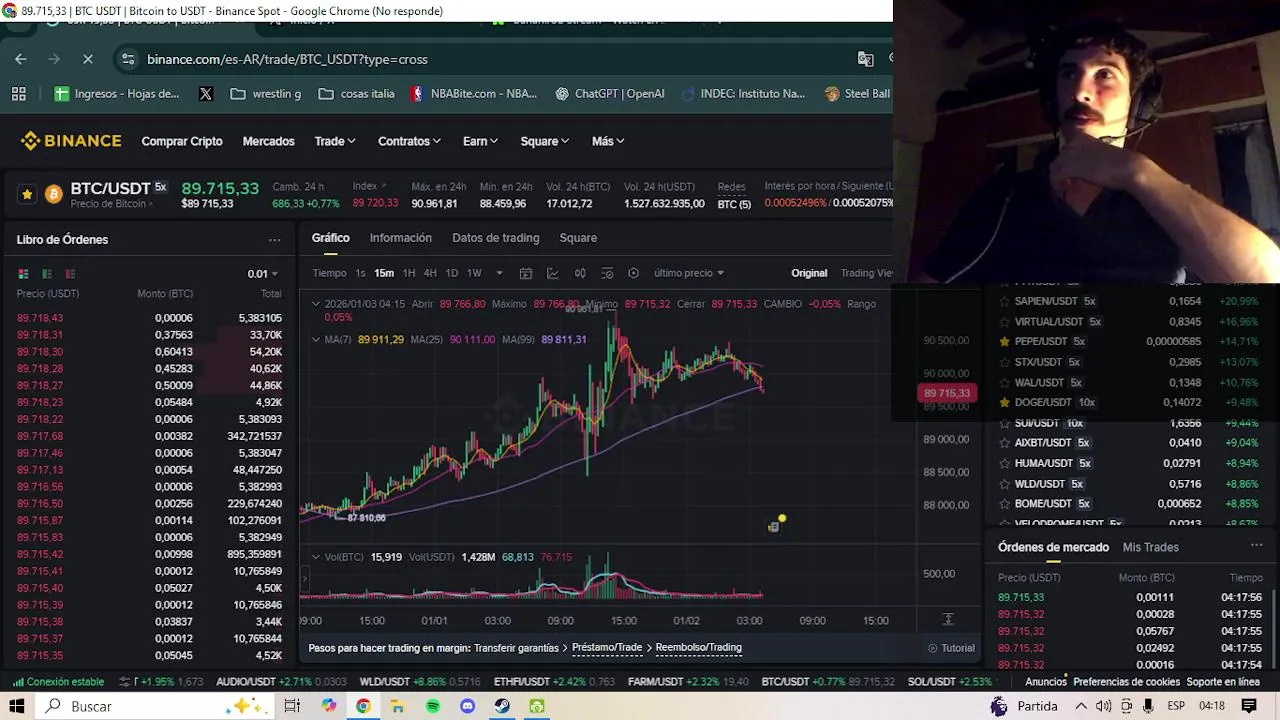Open the Contratos dropdown menu
The image size is (1280, 720).
pos(409,141)
